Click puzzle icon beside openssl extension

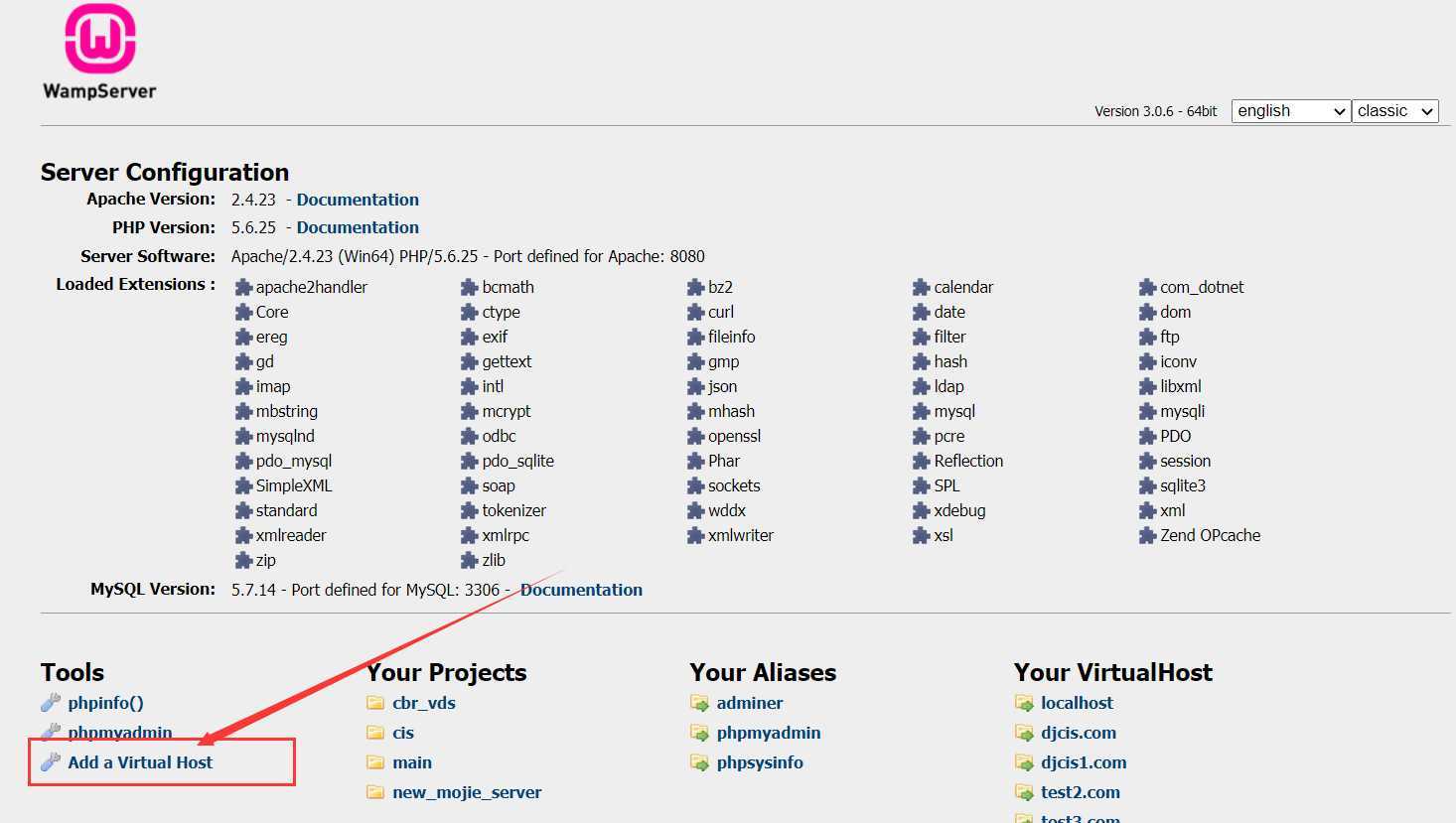click(x=695, y=436)
